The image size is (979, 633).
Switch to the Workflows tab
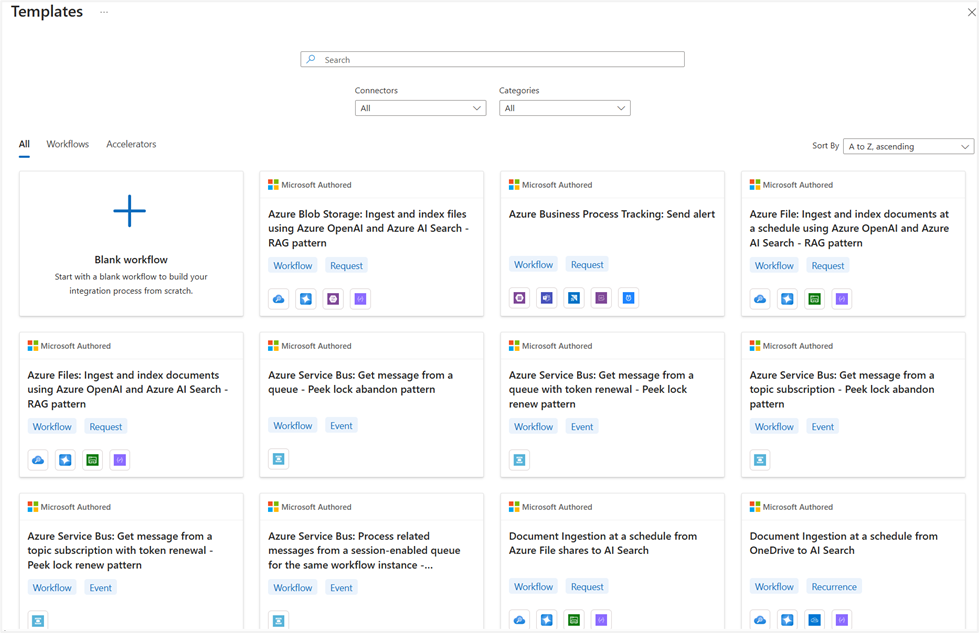point(67,144)
